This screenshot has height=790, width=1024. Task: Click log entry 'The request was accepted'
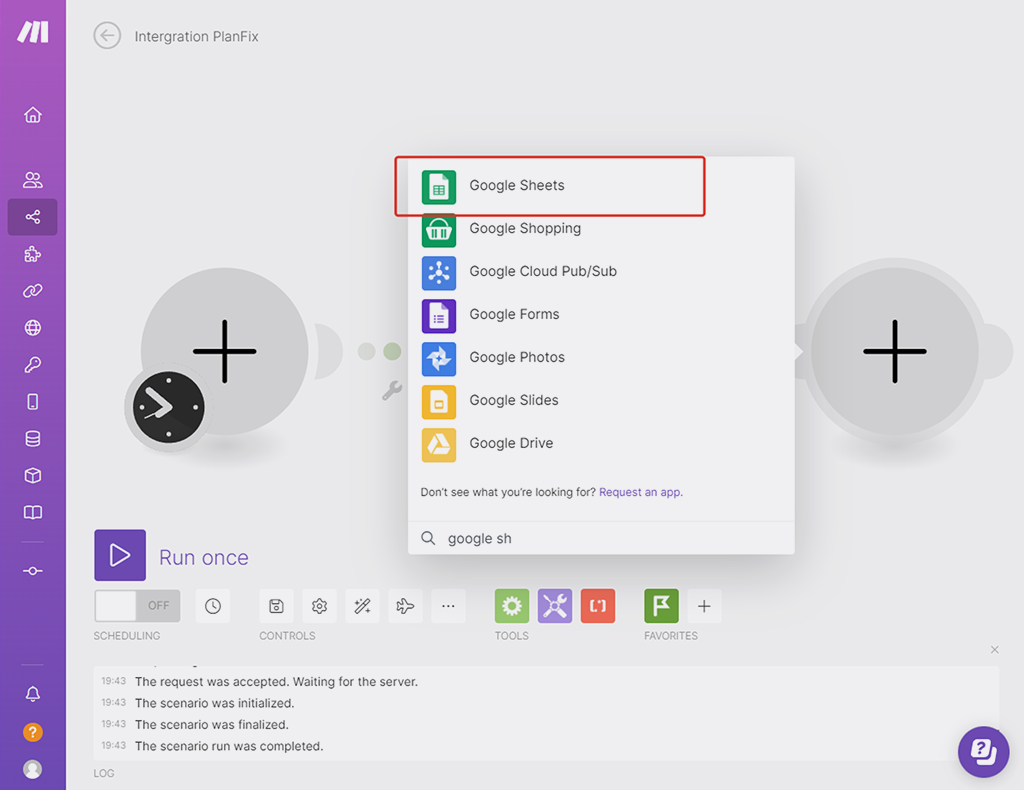276,682
